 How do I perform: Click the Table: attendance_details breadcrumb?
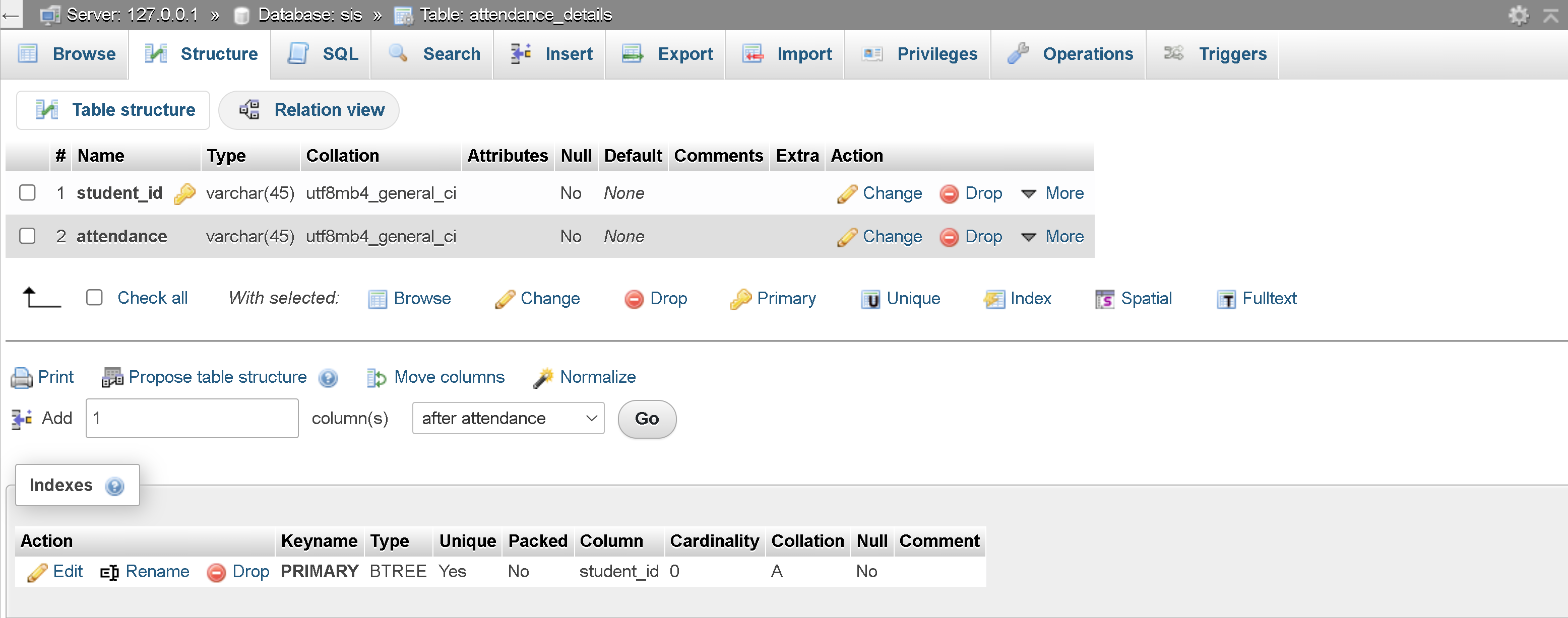tap(516, 15)
